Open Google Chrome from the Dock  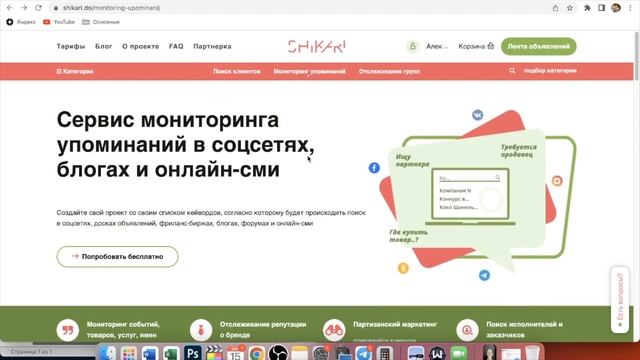[257, 352]
